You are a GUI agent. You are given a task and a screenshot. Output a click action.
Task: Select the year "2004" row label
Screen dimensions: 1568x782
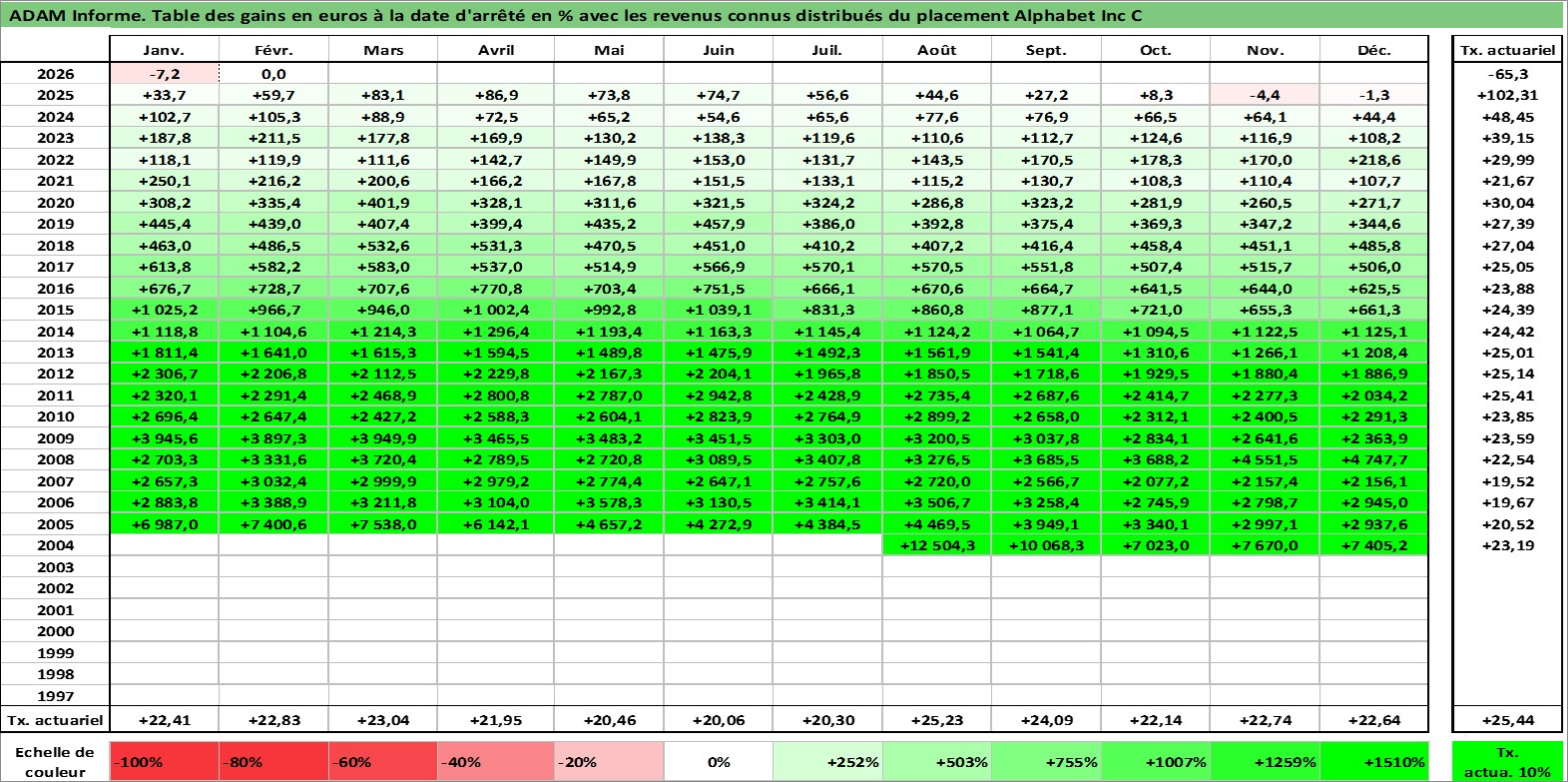click(x=55, y=545)
